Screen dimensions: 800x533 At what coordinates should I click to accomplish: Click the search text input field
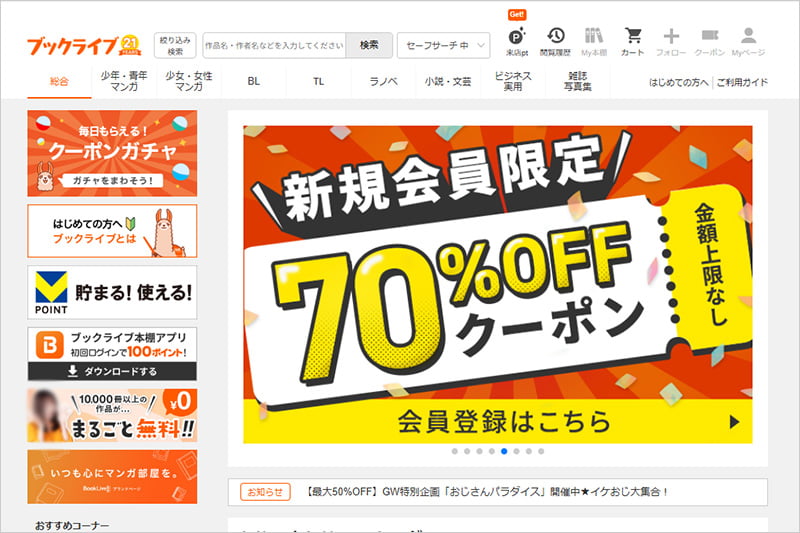274,45
